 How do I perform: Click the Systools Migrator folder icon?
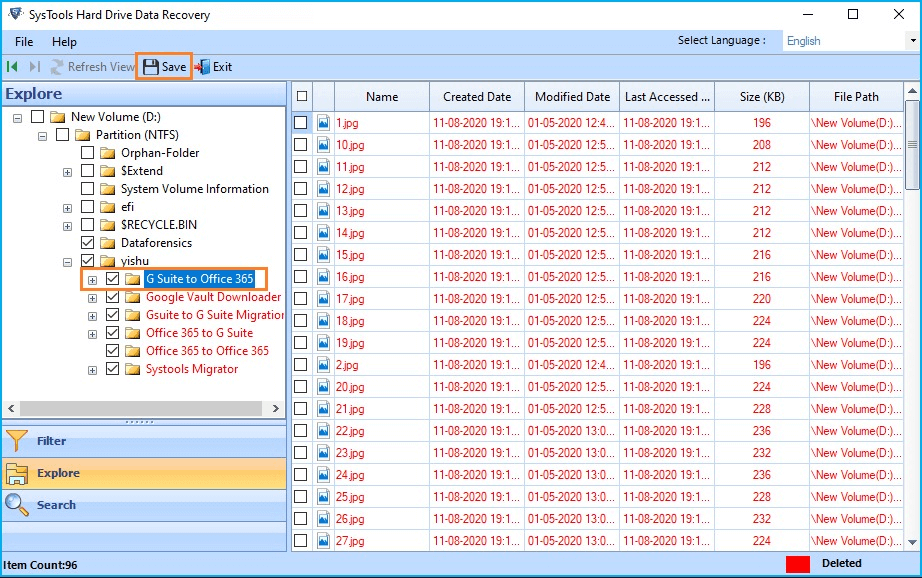tap(133, 369)
